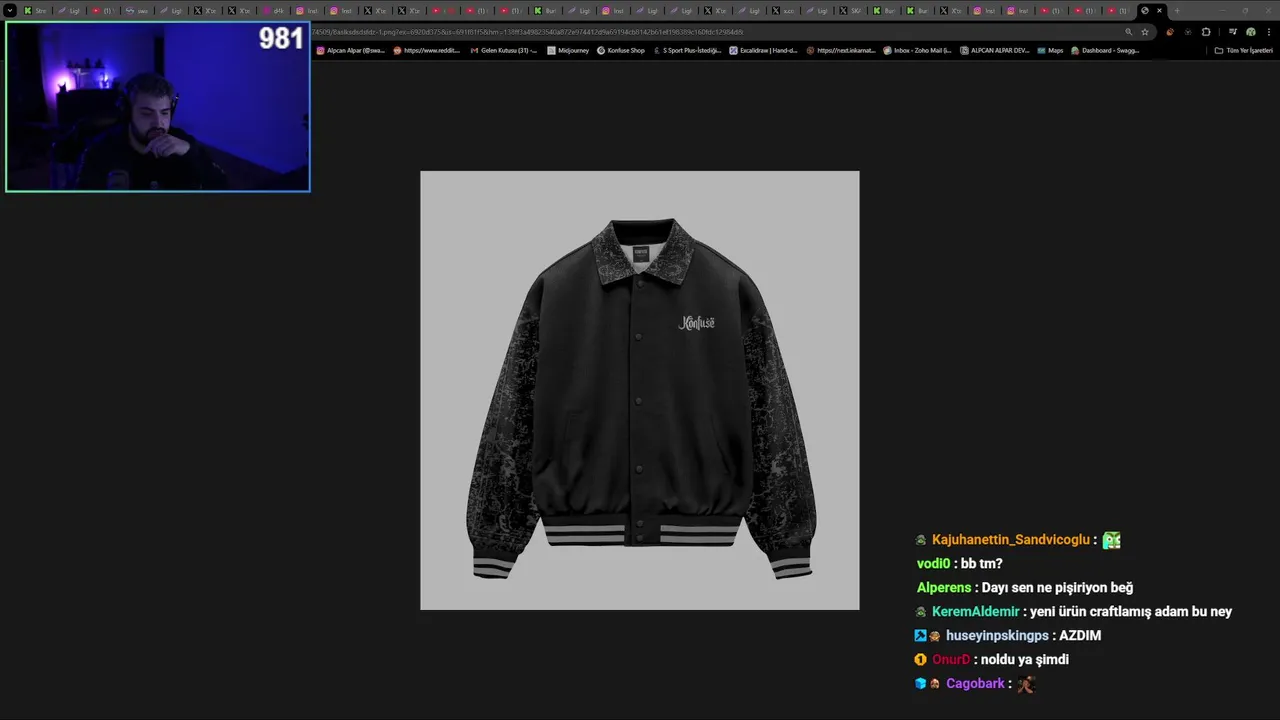The height and width of the screenshot is (720, 1280).
Task: Click the black Konfuse jacket image
Action: [640, 390]
